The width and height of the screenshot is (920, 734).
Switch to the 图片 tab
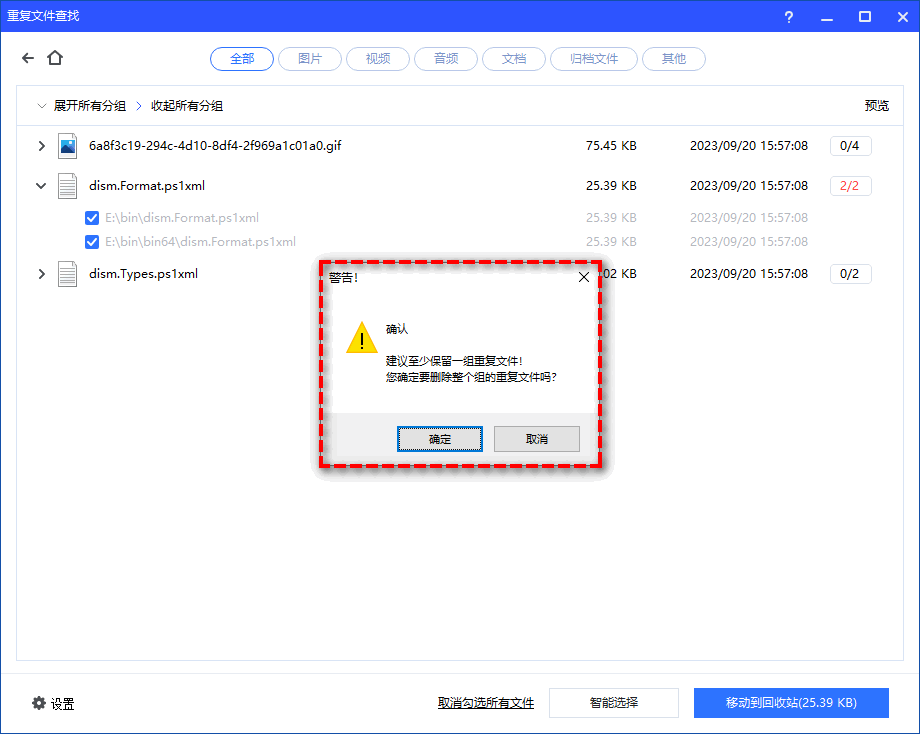click(310, 59)
